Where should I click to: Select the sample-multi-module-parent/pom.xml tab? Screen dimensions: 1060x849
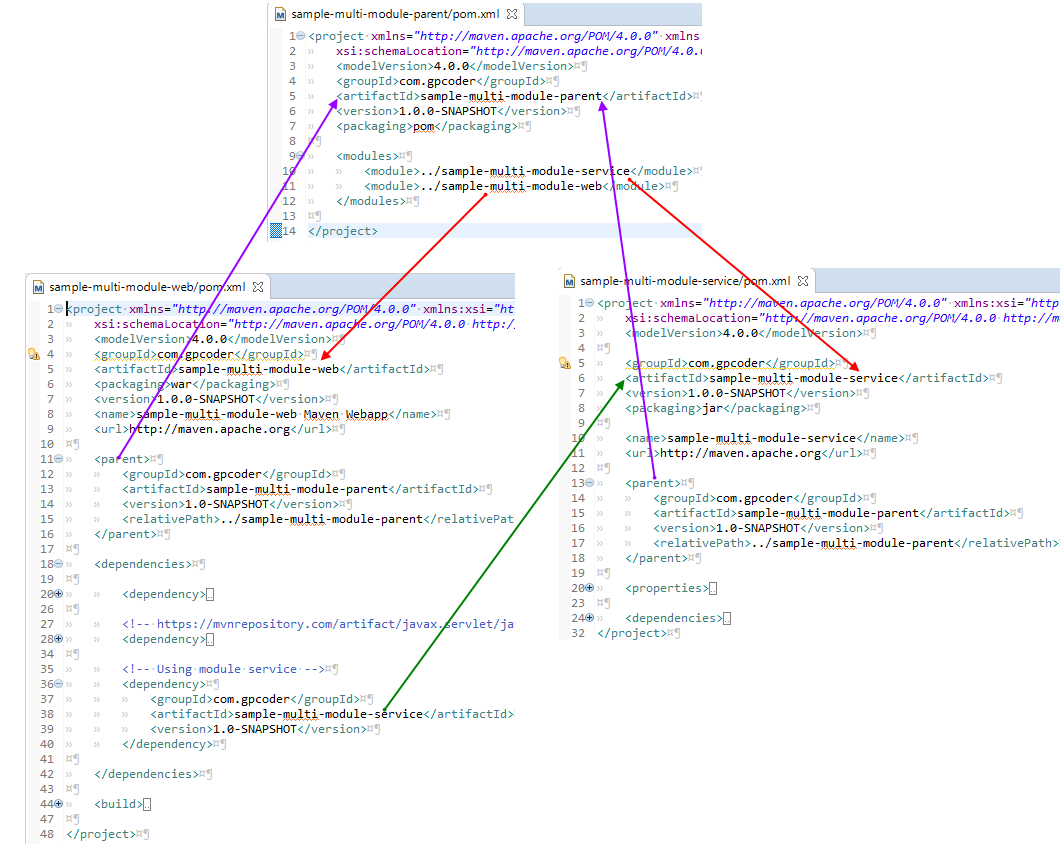point(396,15)
